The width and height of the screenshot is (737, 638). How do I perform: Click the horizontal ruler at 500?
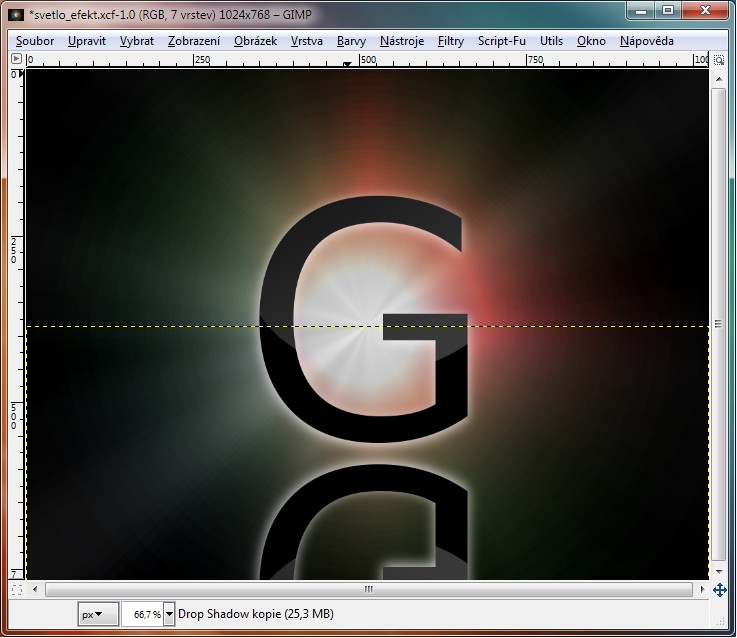pyautogui.click(x=368, y=60)
